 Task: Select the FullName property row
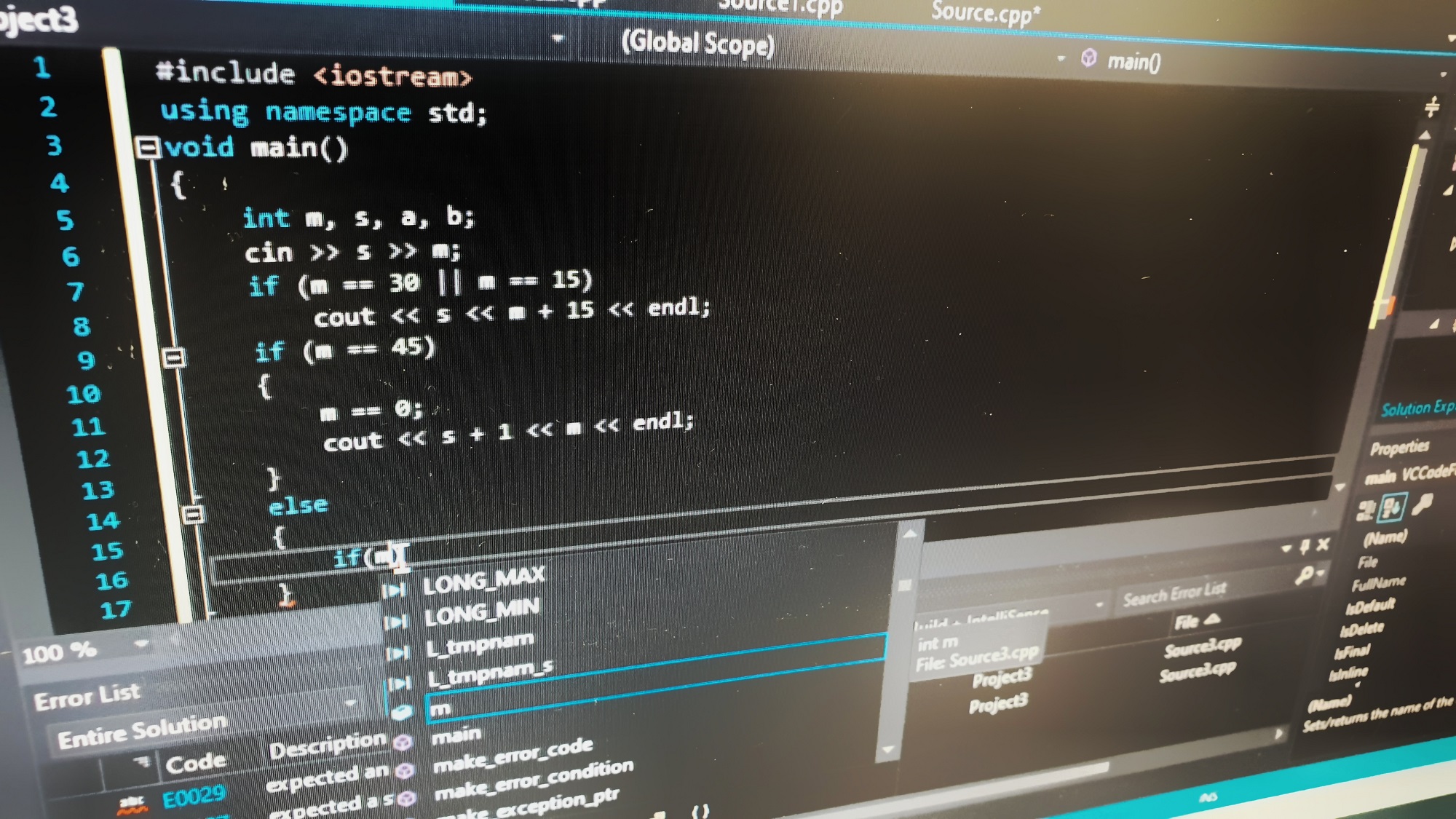(x=1379, y=584)
